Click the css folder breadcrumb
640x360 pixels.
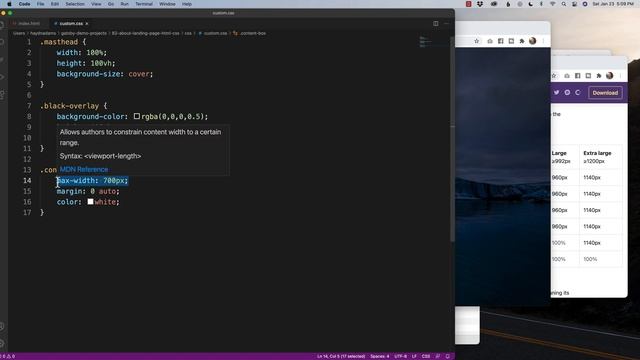[x=188, y=33]
